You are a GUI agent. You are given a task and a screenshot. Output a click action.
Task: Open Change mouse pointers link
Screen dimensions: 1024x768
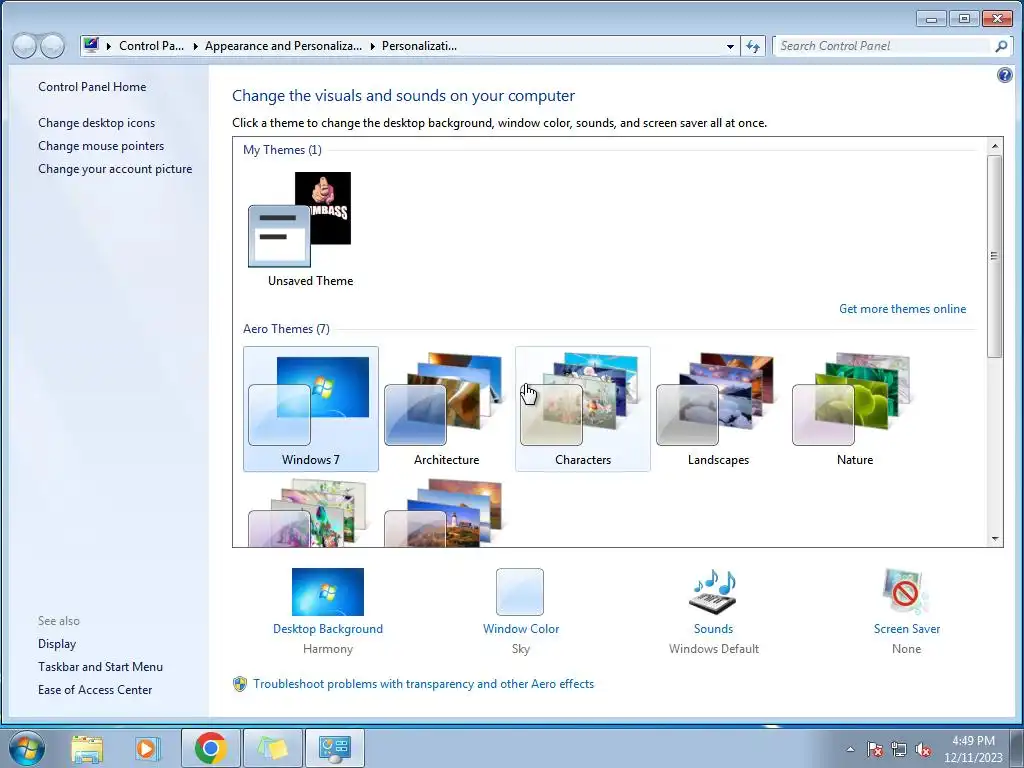tap(101, 146)
